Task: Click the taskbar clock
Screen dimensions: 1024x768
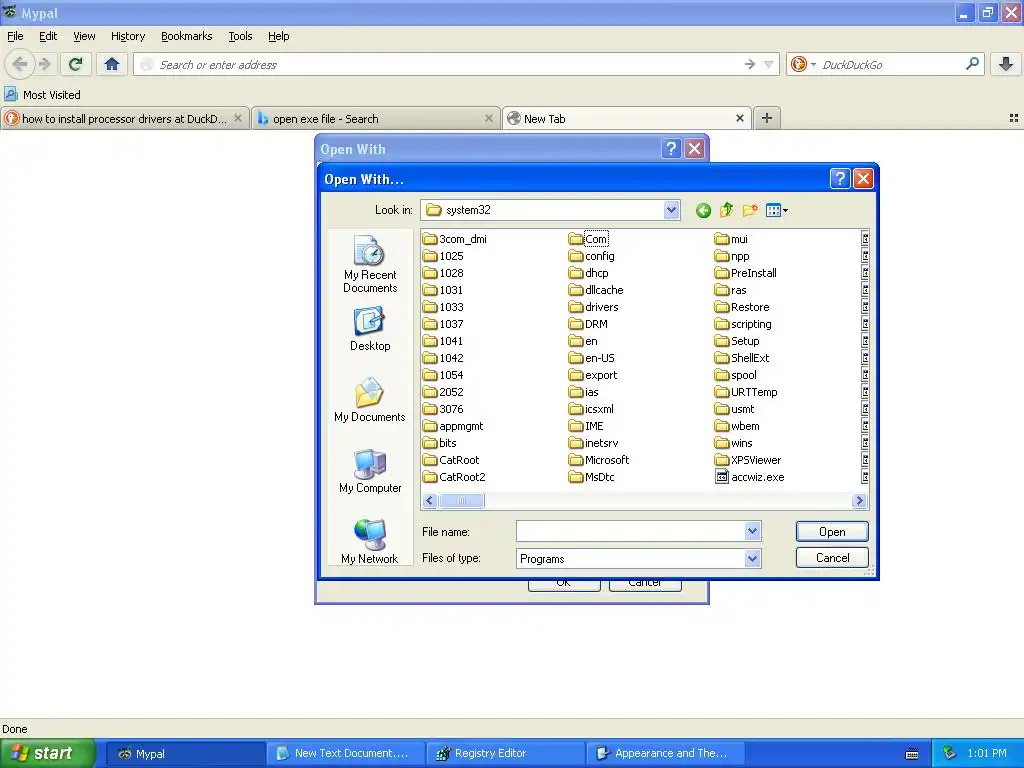Action: point(987,753)
